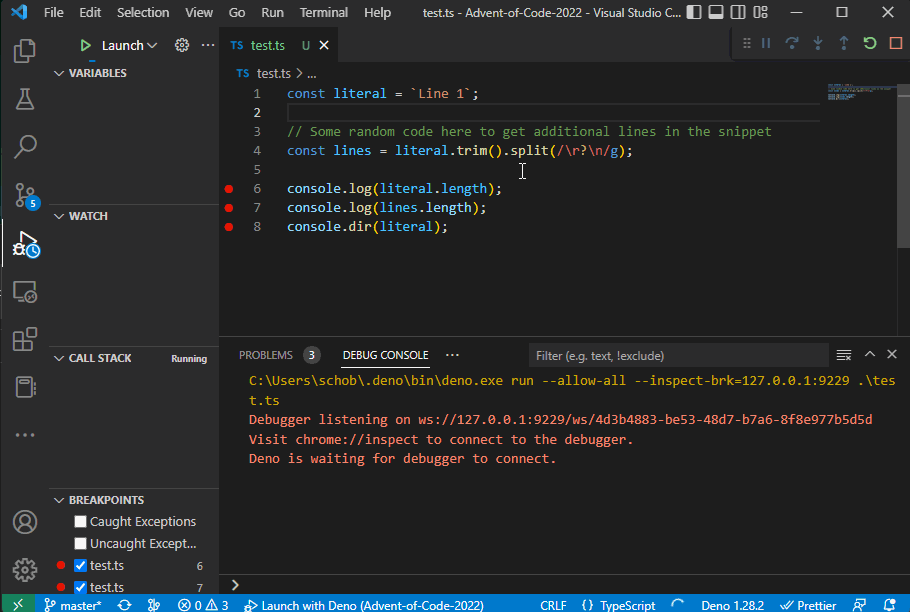Viewport: 910px width, 612px height.
Task: Open the Run and Debug view
Action: pos(26,244)
